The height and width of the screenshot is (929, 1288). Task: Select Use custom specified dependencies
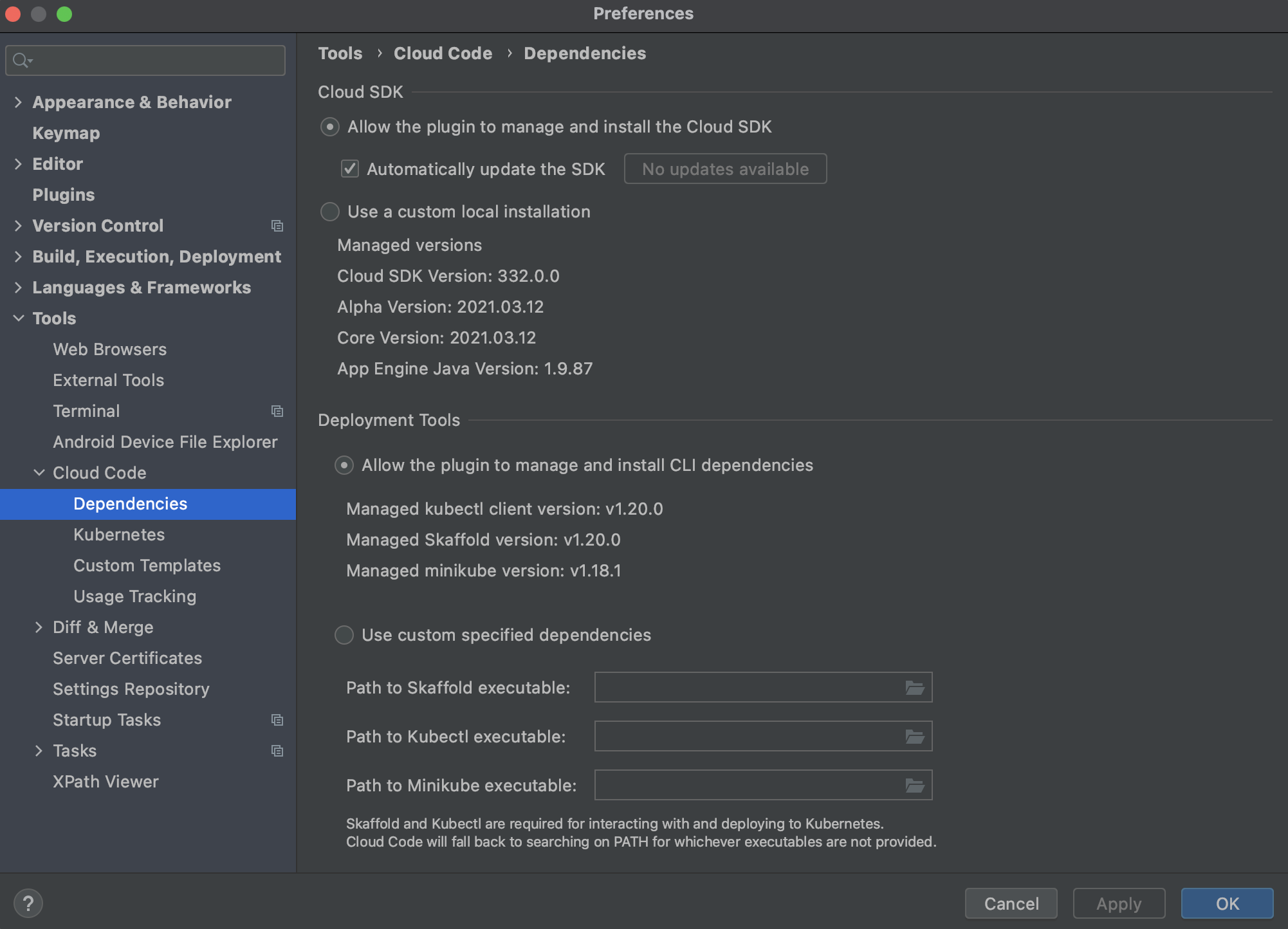pos(344,634)
